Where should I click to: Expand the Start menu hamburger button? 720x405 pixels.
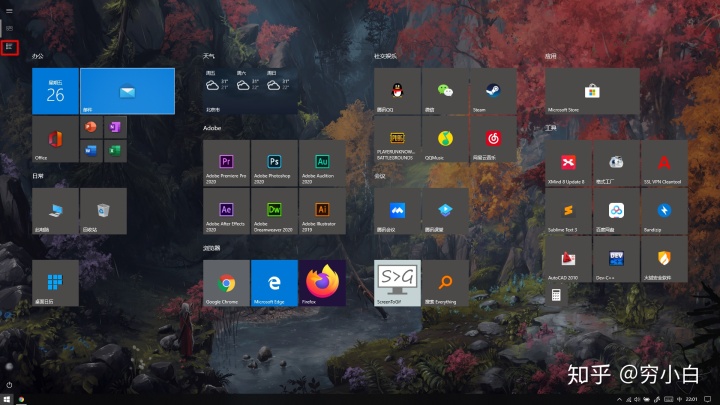pyautogui.click(x=9, y=11)
